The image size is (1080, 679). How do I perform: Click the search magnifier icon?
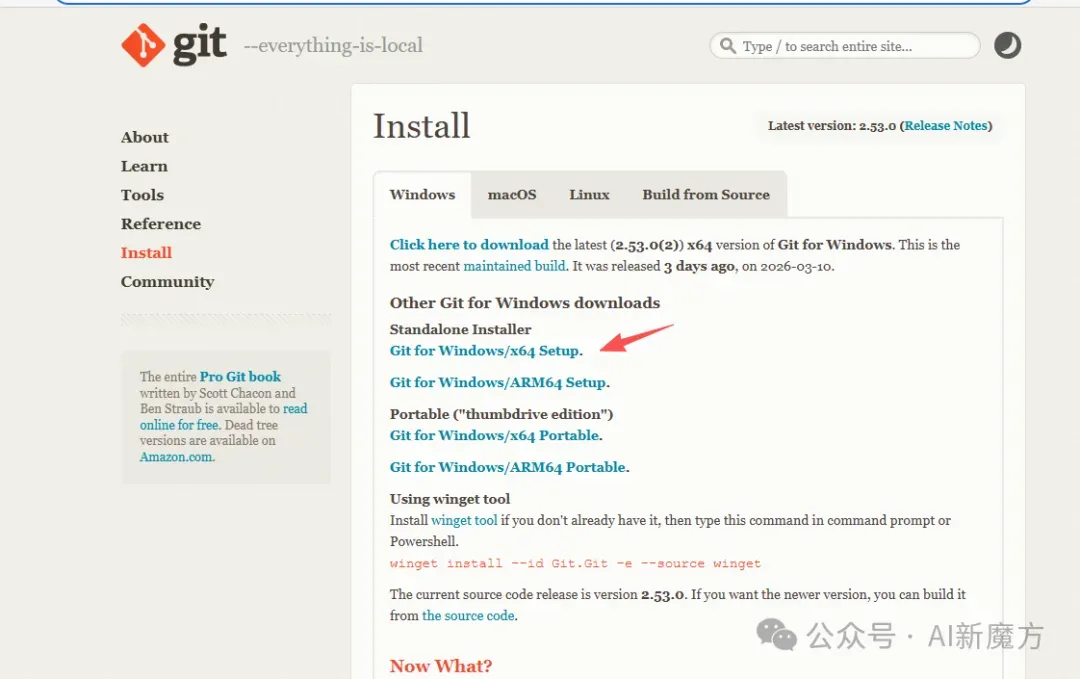[727, 46]
